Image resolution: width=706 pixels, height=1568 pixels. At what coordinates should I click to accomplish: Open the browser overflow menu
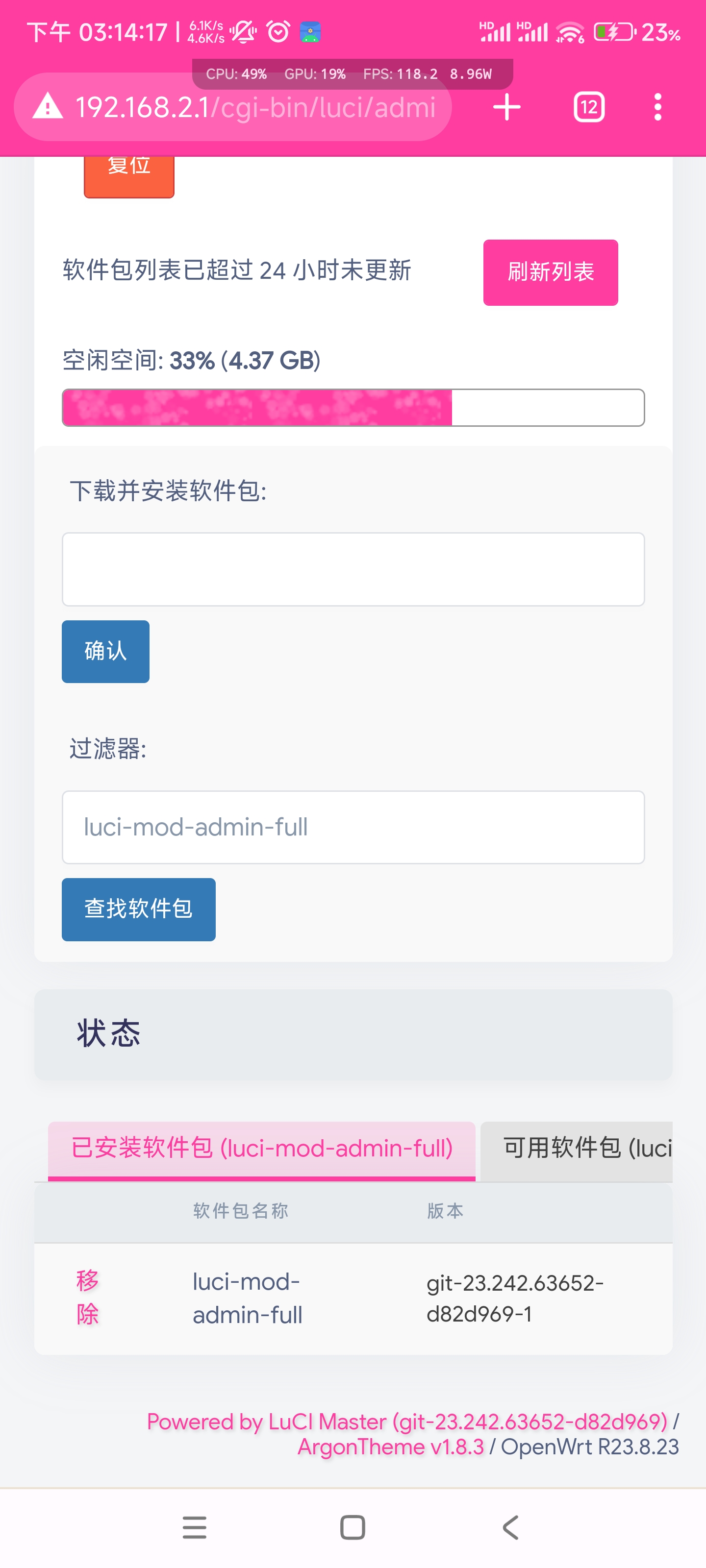657,106
